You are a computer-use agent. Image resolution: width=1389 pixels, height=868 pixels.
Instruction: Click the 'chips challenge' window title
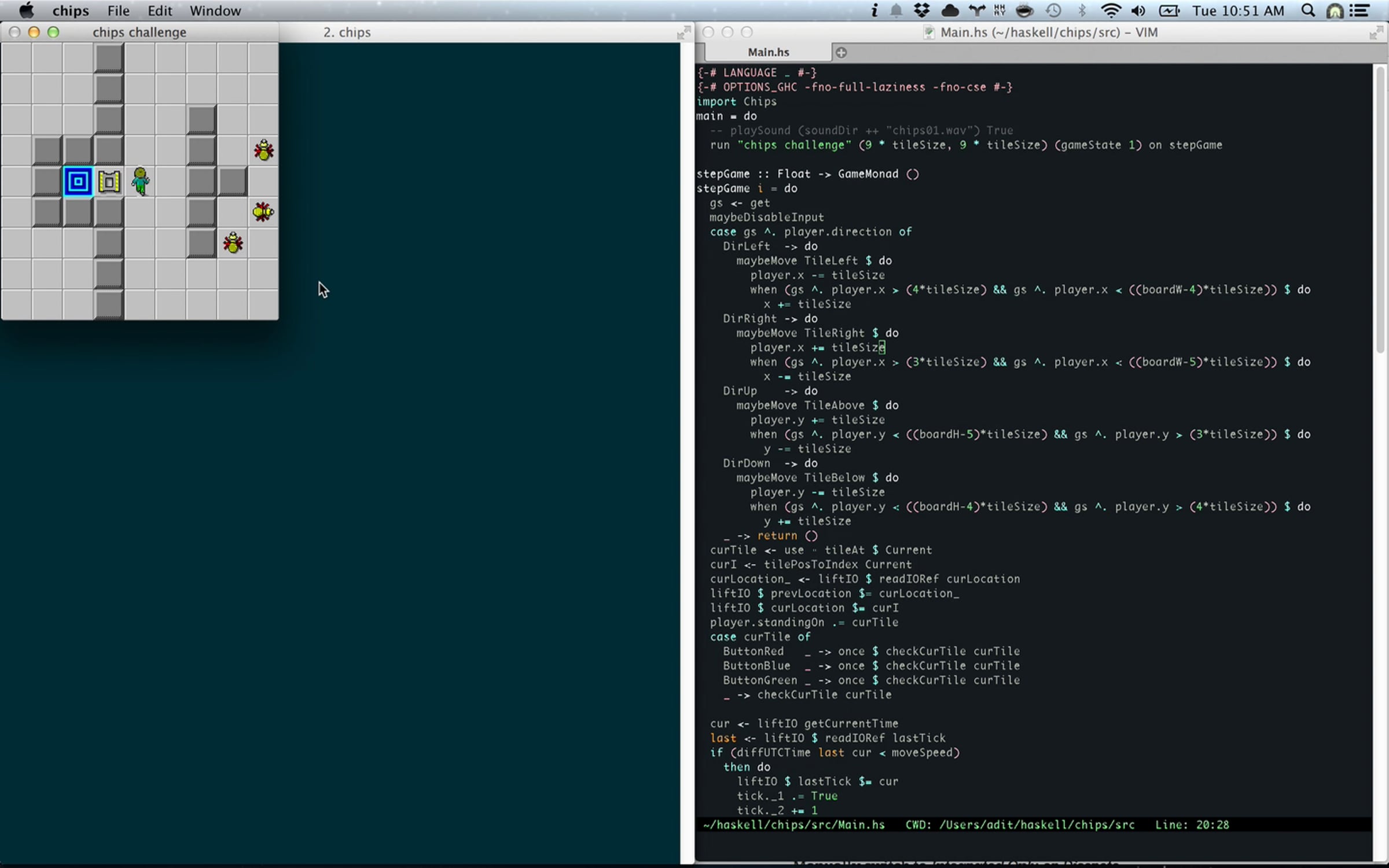click(139, 32)
